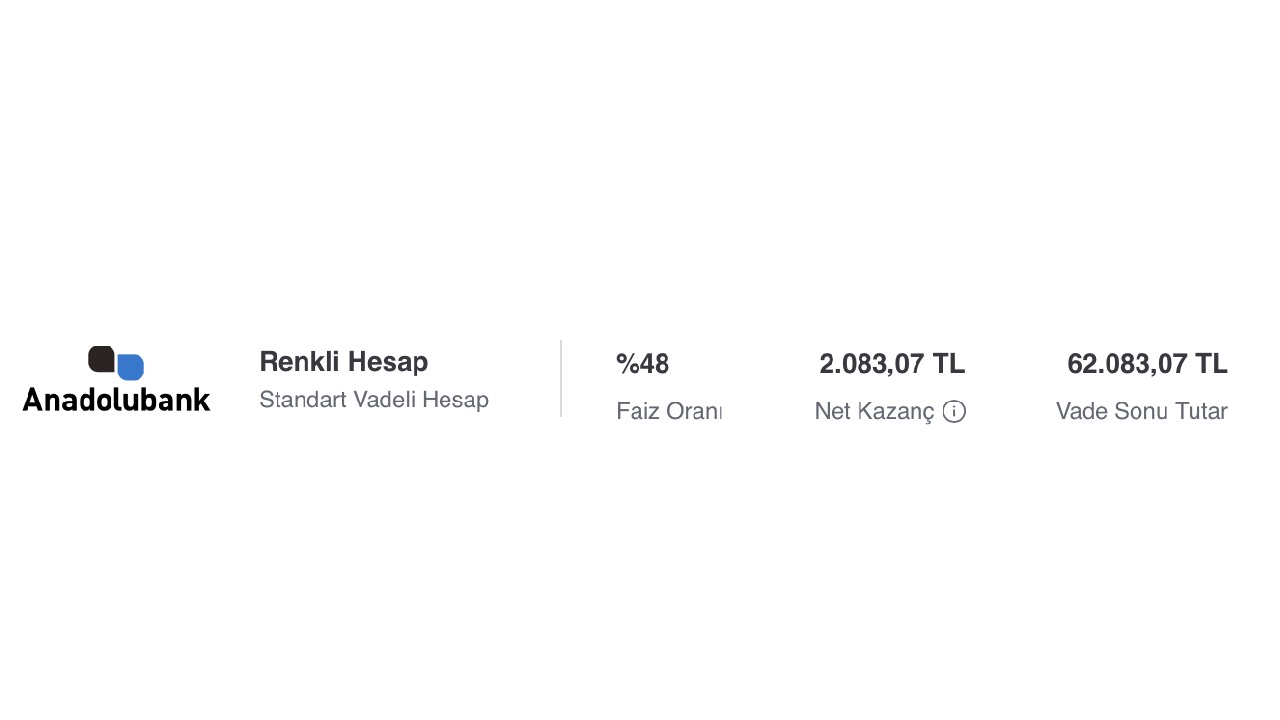Click the Vade Sonu Tutar label
Viewport: 1280px width, 720px height.
(1141, 411)
